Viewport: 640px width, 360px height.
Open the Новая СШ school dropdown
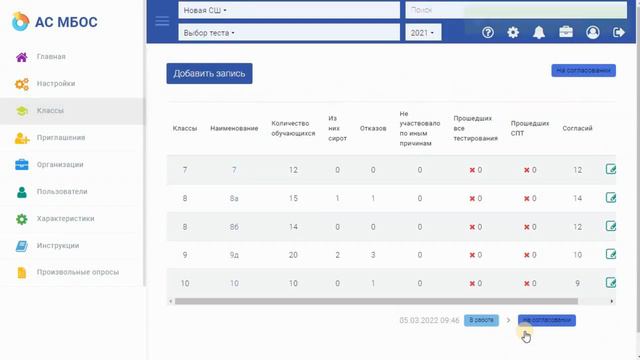click(289, 10)
